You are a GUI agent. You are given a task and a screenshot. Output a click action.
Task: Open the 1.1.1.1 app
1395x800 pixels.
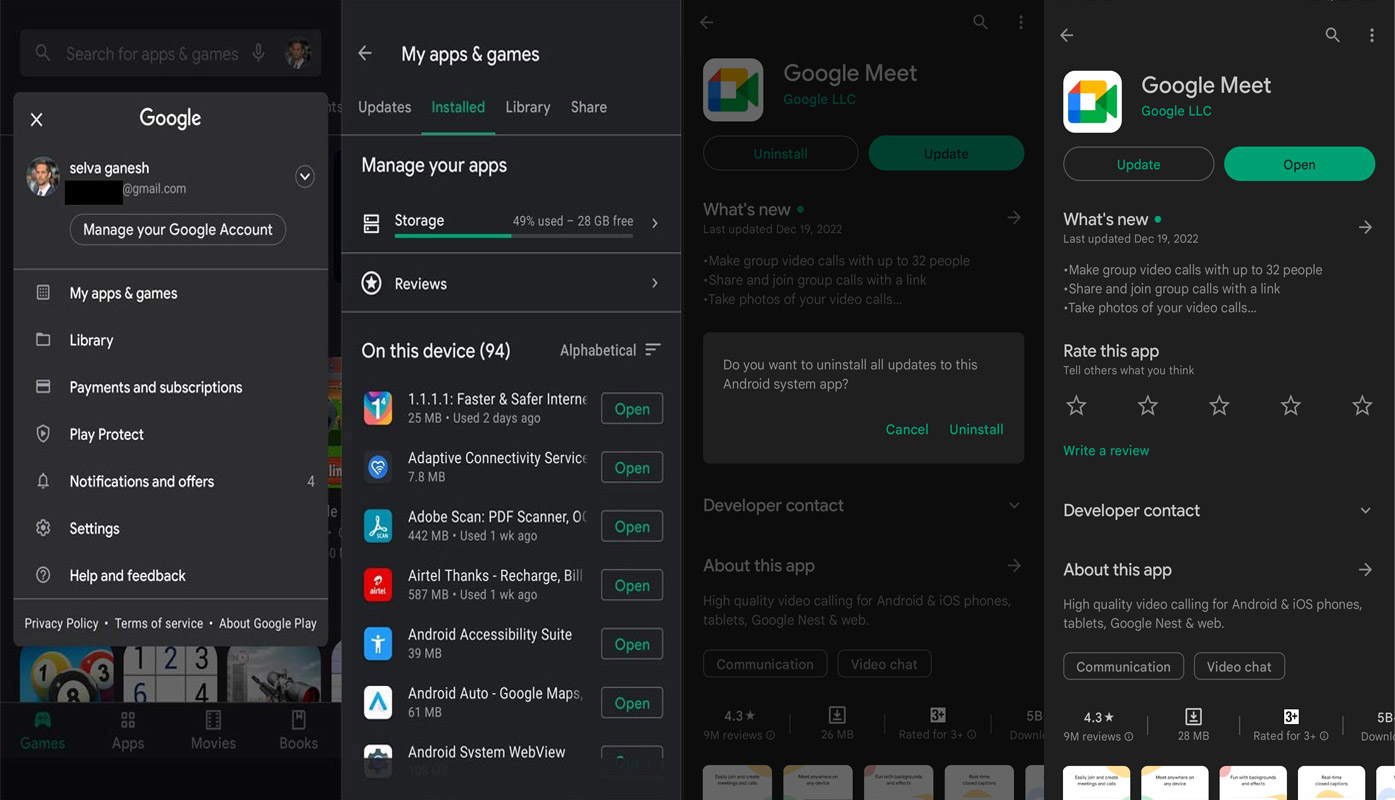[x=632, y=409]
